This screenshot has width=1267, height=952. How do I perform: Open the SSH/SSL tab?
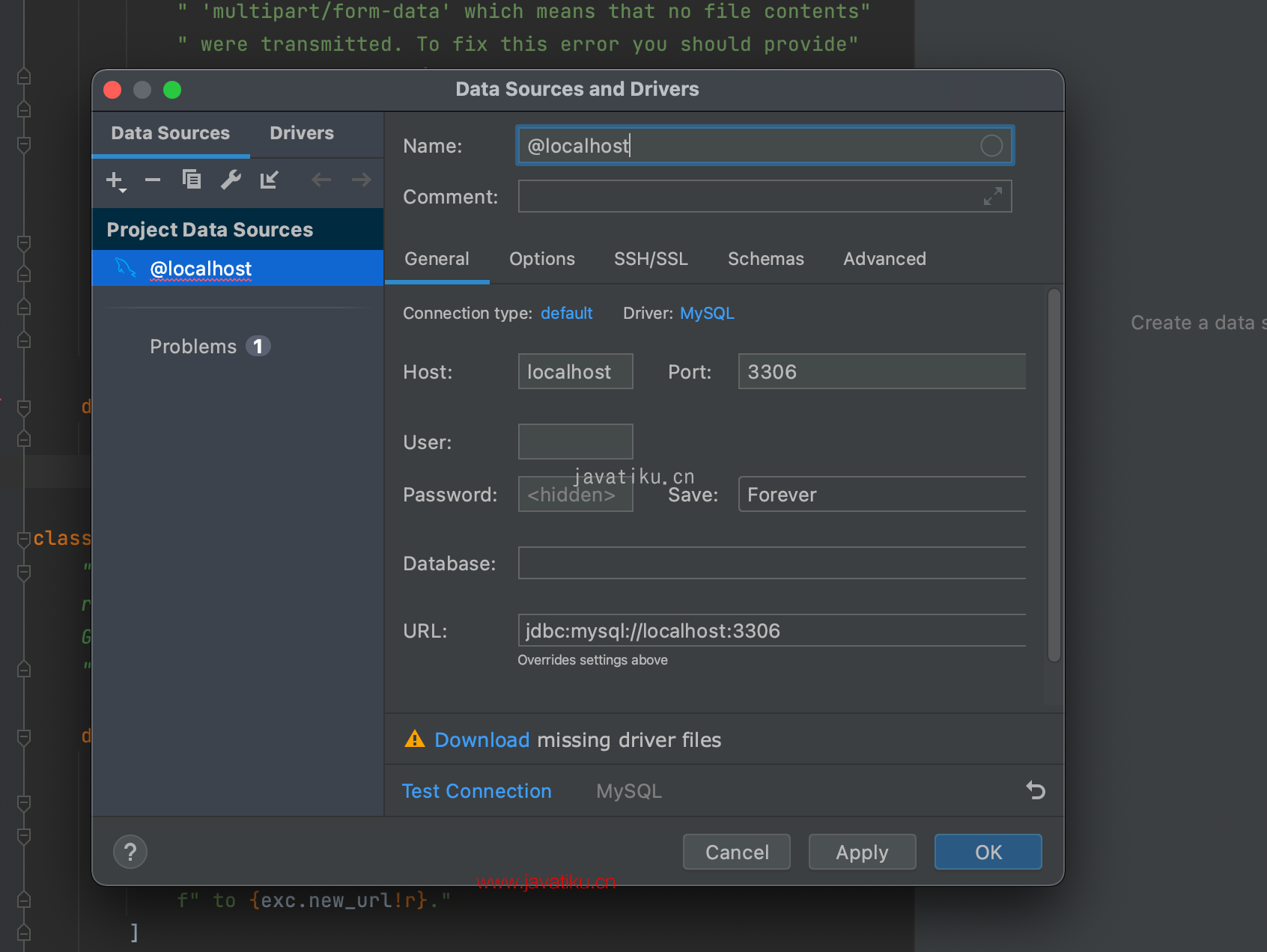tap(651, 259)
